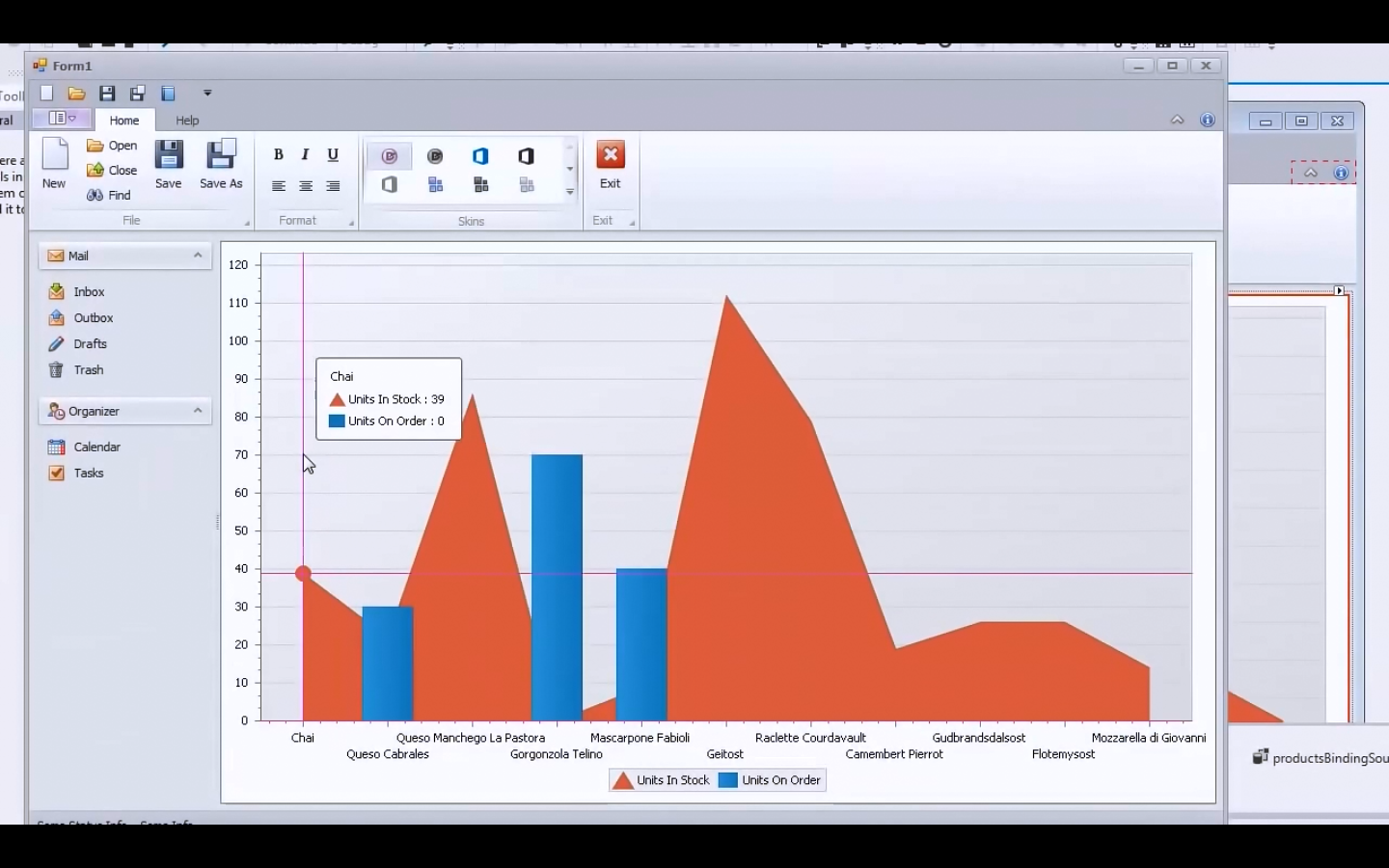Click the Open button in File group
Screen dimensions: 1389x868
112,146
